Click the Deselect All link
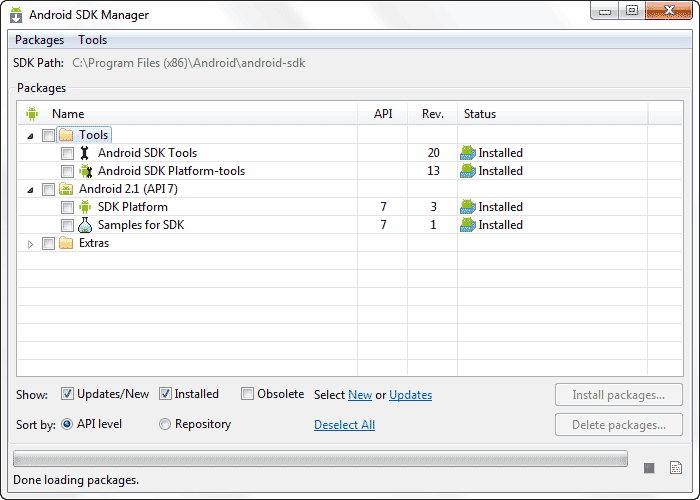This screenshot has height=500, width=700. 344,425
